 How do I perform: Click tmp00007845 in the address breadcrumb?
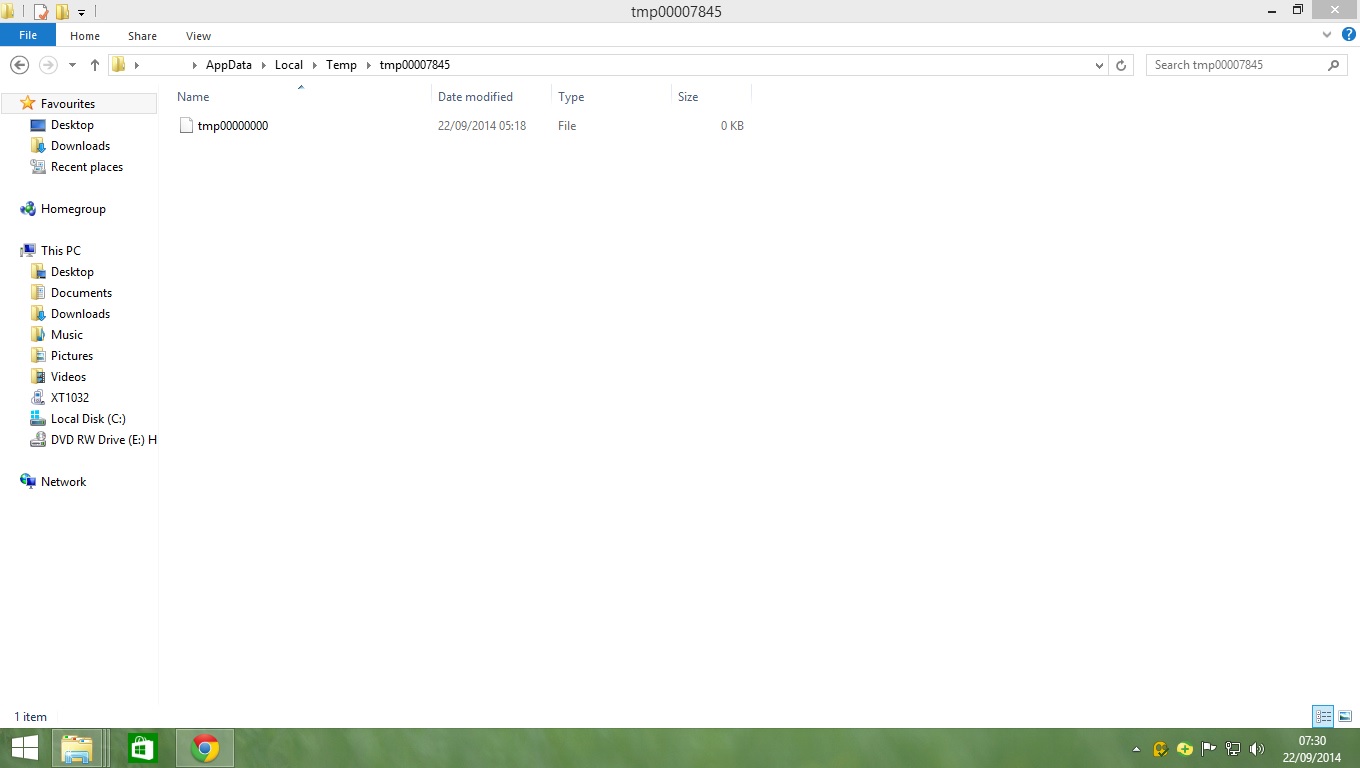415,65
